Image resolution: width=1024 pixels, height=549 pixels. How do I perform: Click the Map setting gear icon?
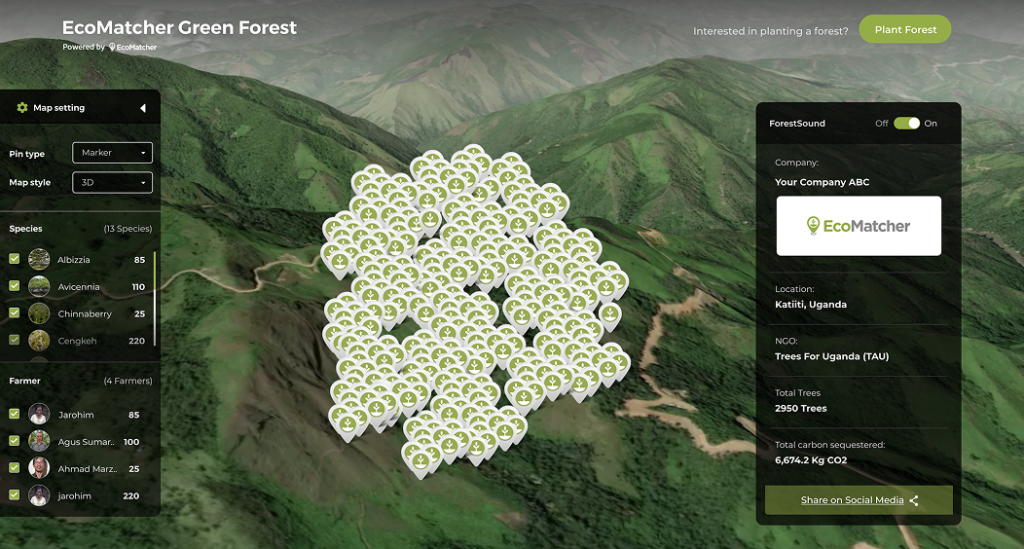[x=22, y=108]
